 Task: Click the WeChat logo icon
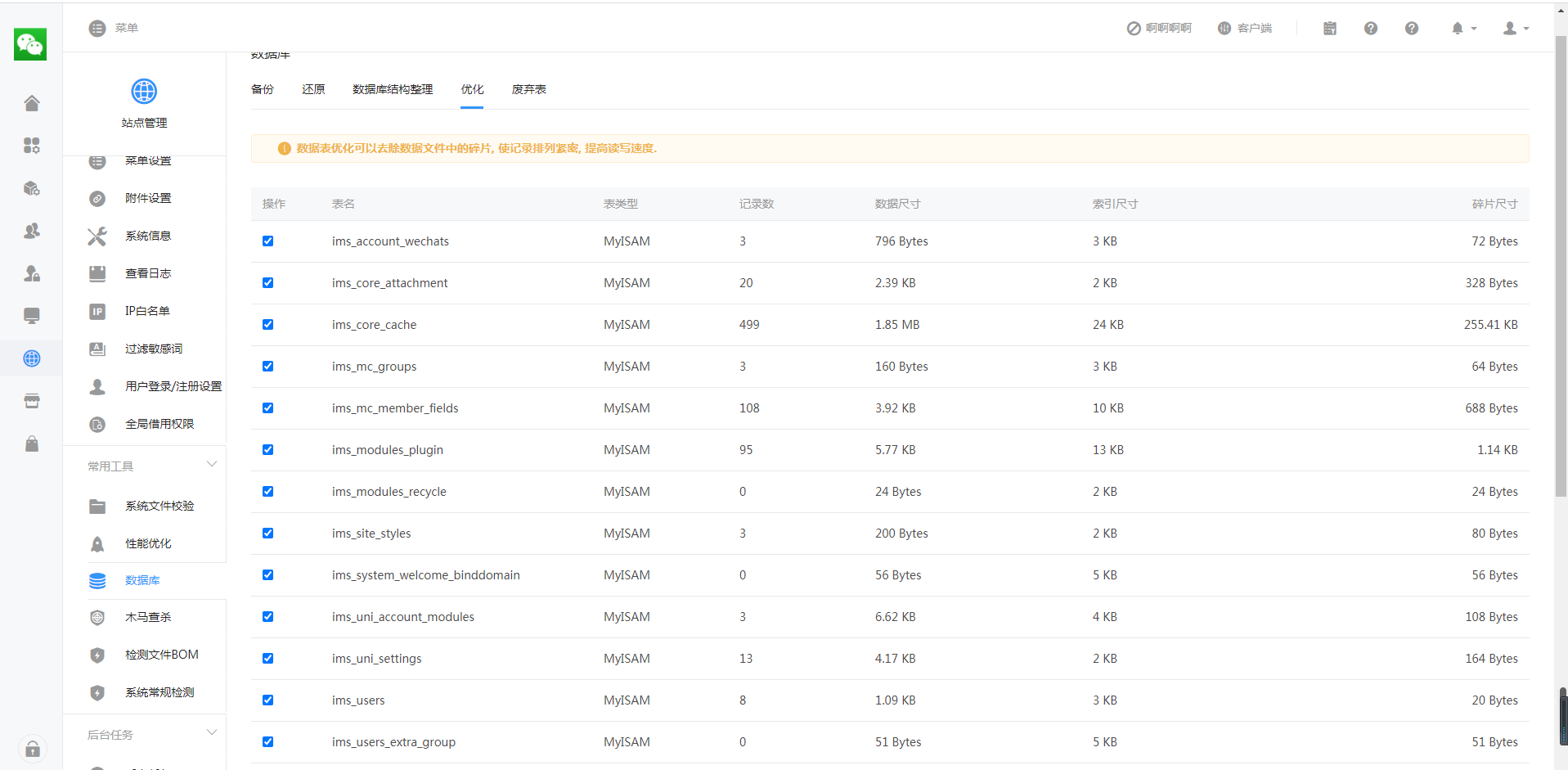click(x=30, y=44)
